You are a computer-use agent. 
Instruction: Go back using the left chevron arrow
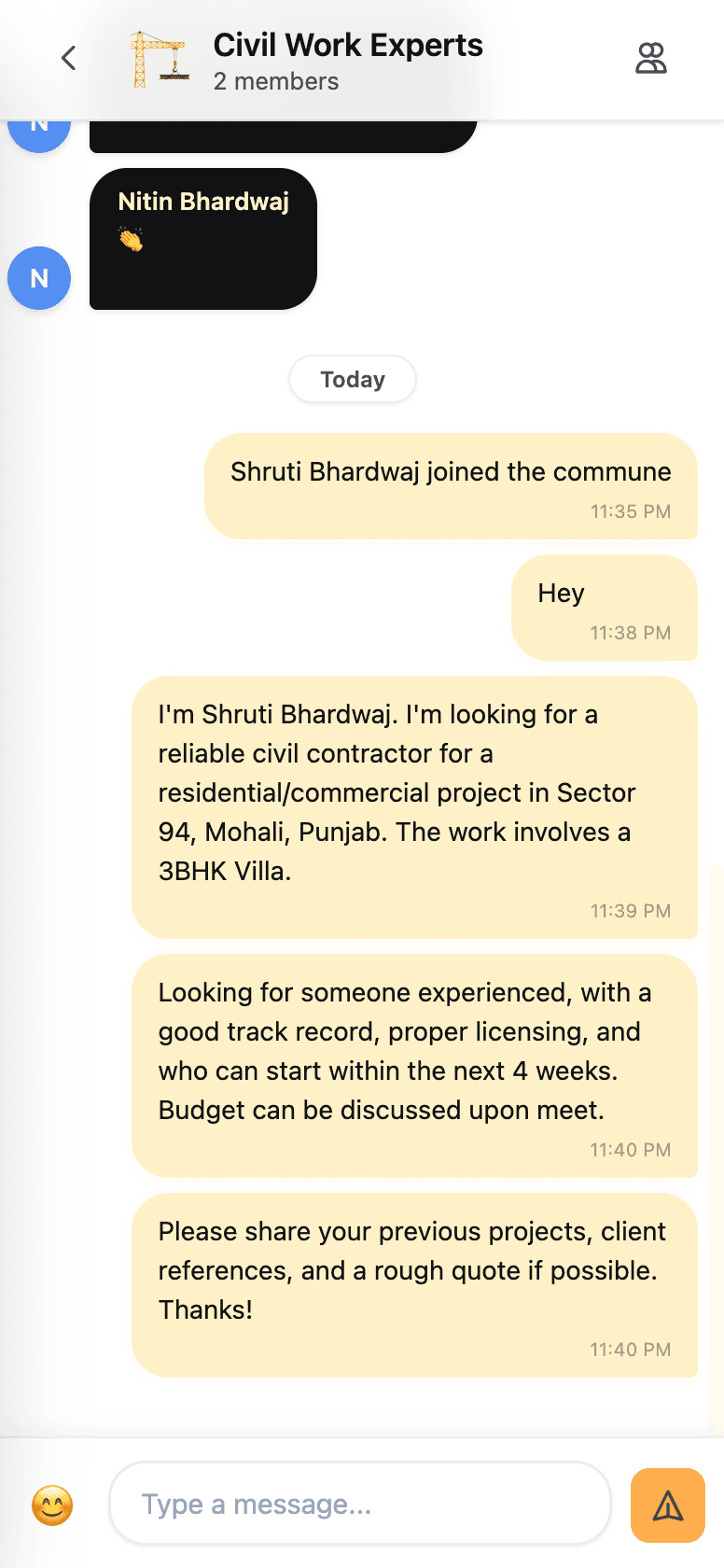[68, 58]
